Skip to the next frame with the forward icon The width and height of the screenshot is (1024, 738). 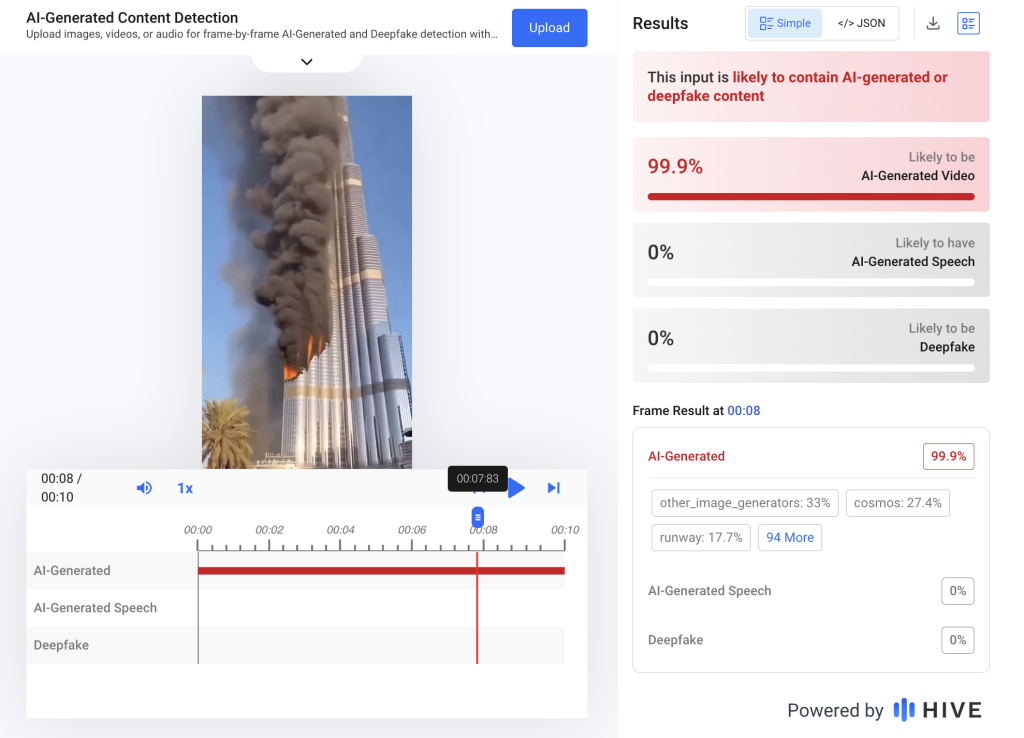tap(553, 488)
